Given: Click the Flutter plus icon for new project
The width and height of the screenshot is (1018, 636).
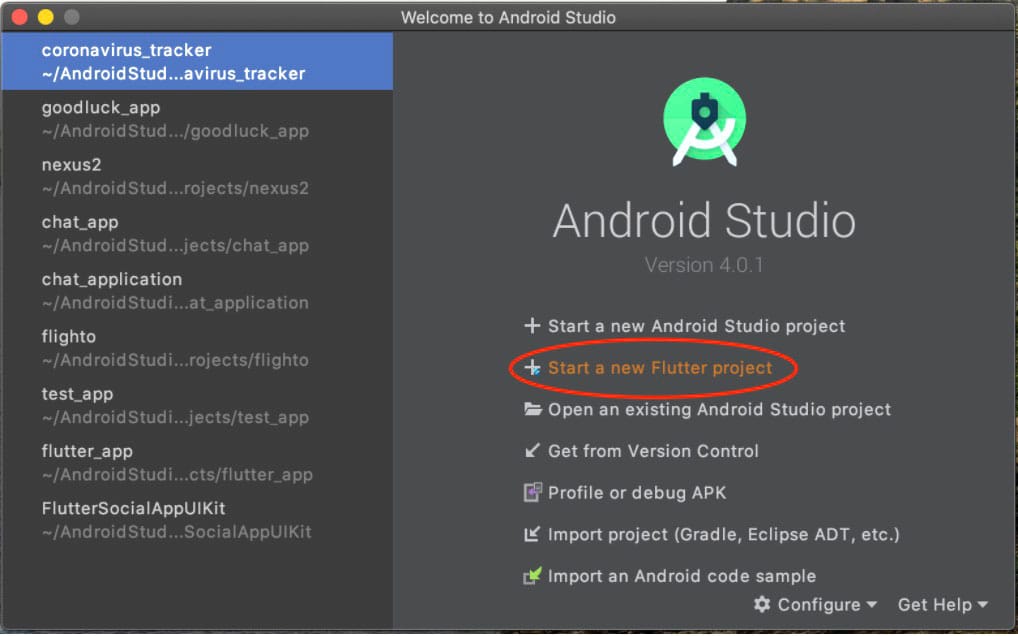Looking at the screenshot, I should pos(532,368).
